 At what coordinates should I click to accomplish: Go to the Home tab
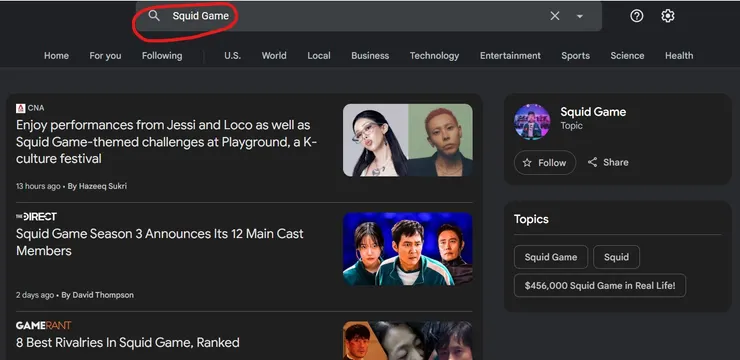tap(56, 56)
